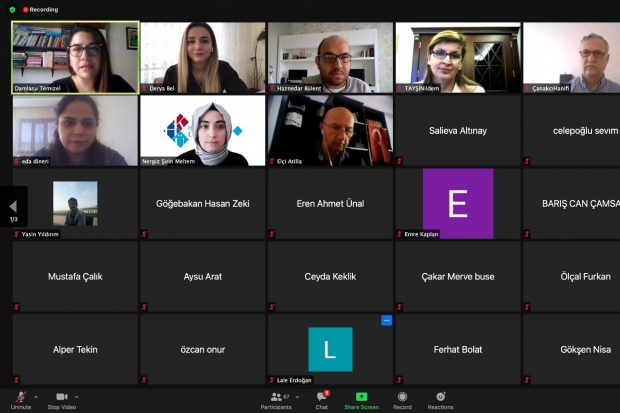620x413 pixels.
Task: Go to previous gallery page arrow
Action: tap(13, 207)
